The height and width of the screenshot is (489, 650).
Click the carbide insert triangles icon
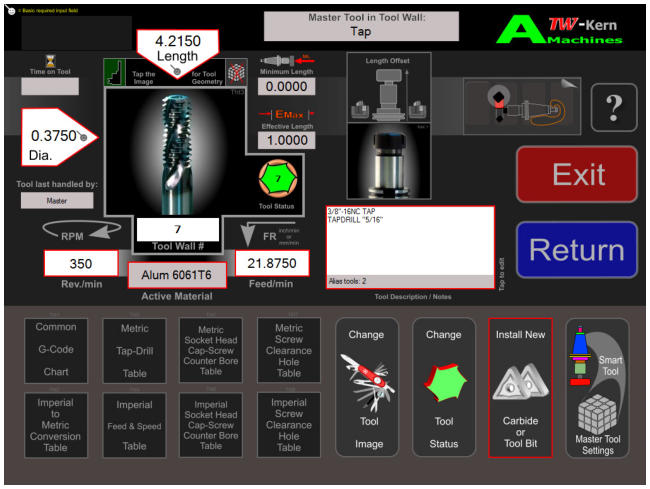(520, 382)
